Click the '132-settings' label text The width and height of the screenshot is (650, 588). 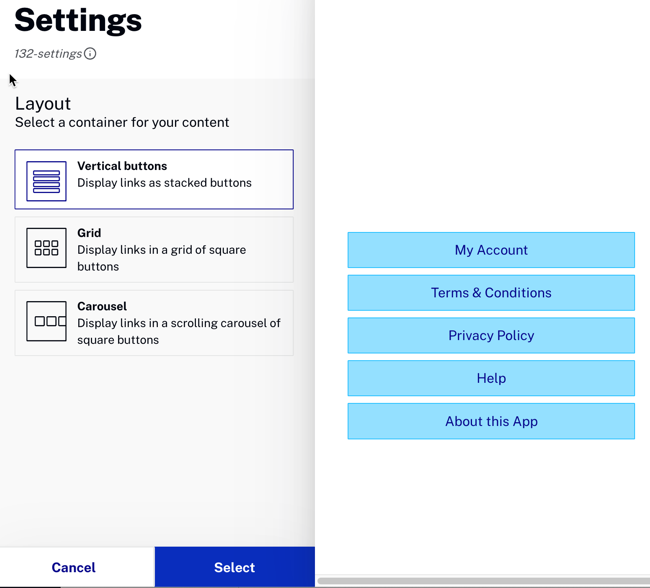point(48,54)
